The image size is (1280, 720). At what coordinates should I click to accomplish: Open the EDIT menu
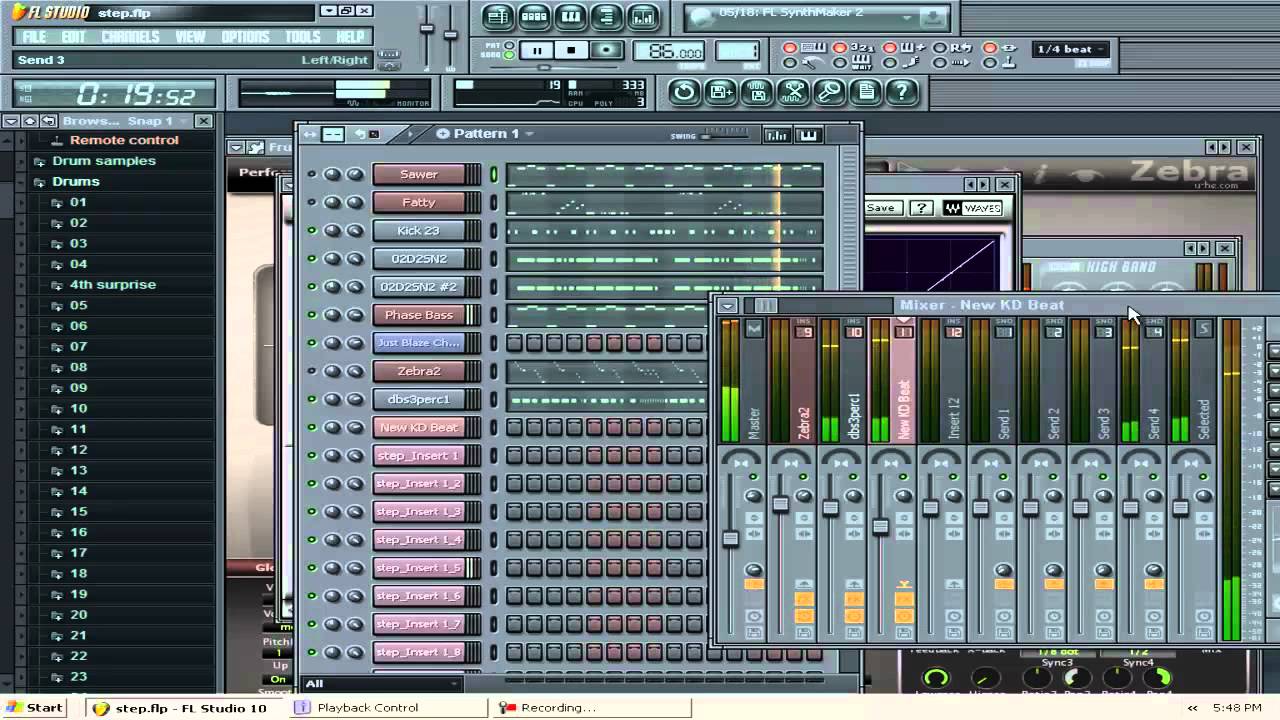[x=73, y=37]
